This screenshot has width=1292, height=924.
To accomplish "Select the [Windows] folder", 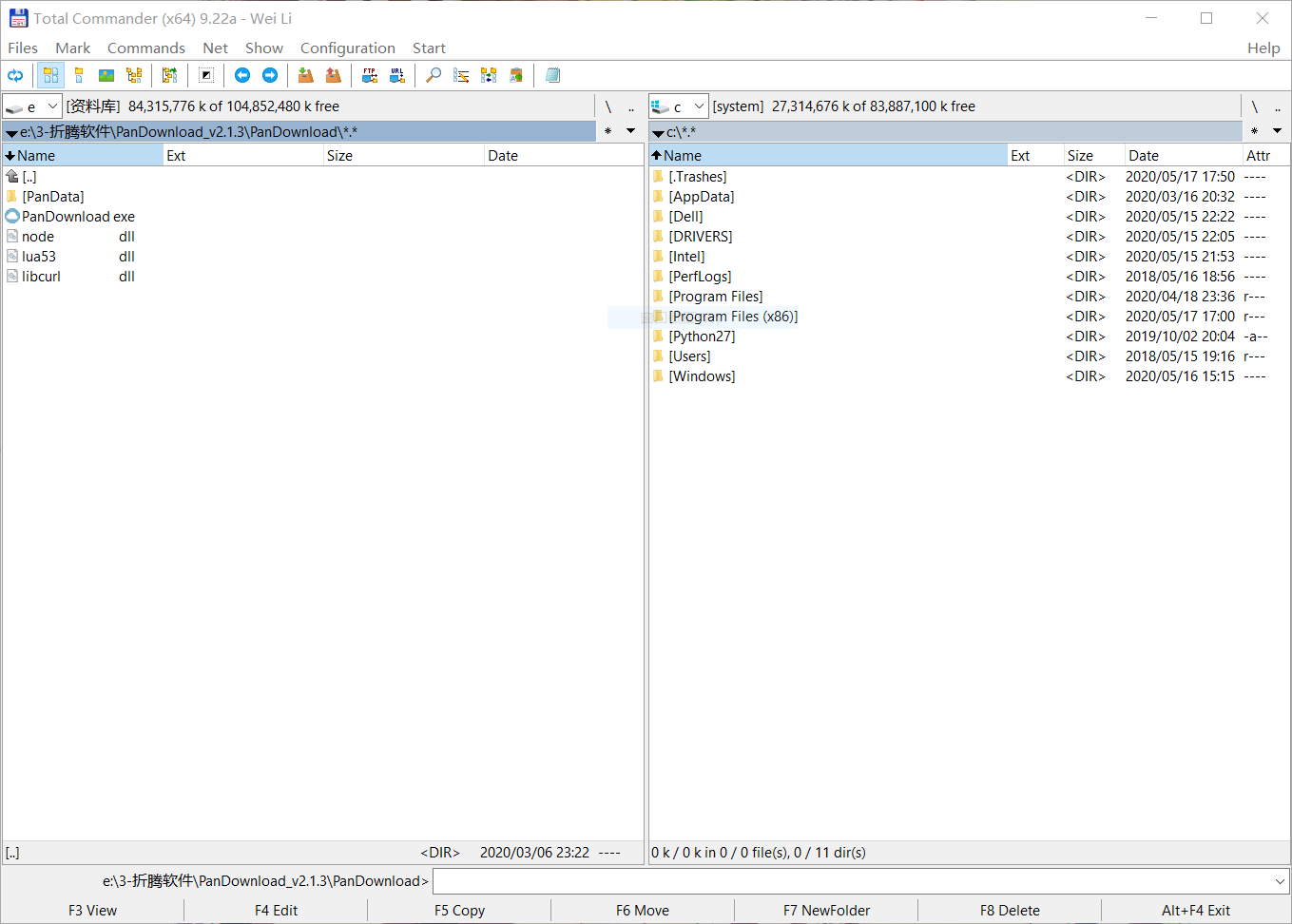I will (702, 376).
